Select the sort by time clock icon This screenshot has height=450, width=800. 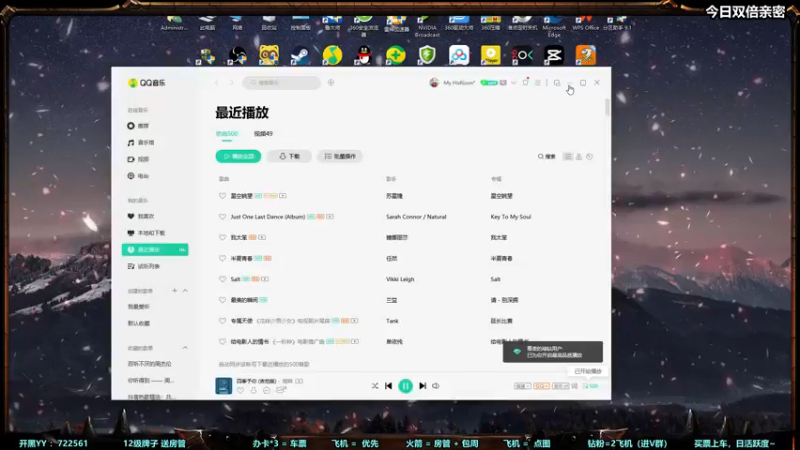click(590, 157)
